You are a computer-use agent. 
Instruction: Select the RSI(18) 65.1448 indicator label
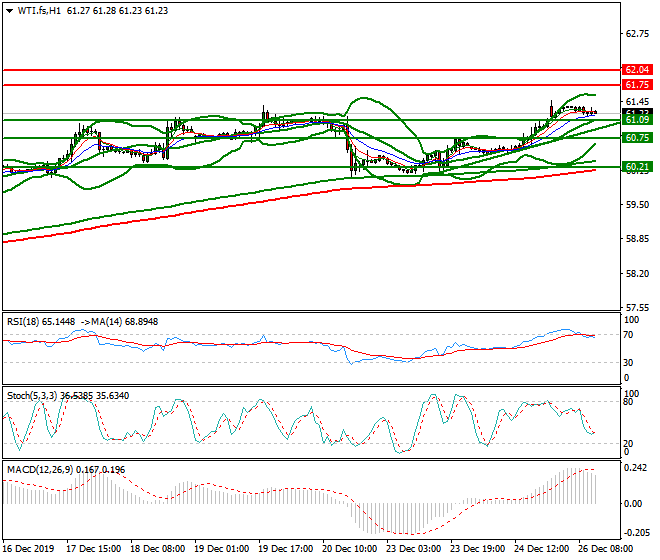pyautogui.click(x=41, y=322)
